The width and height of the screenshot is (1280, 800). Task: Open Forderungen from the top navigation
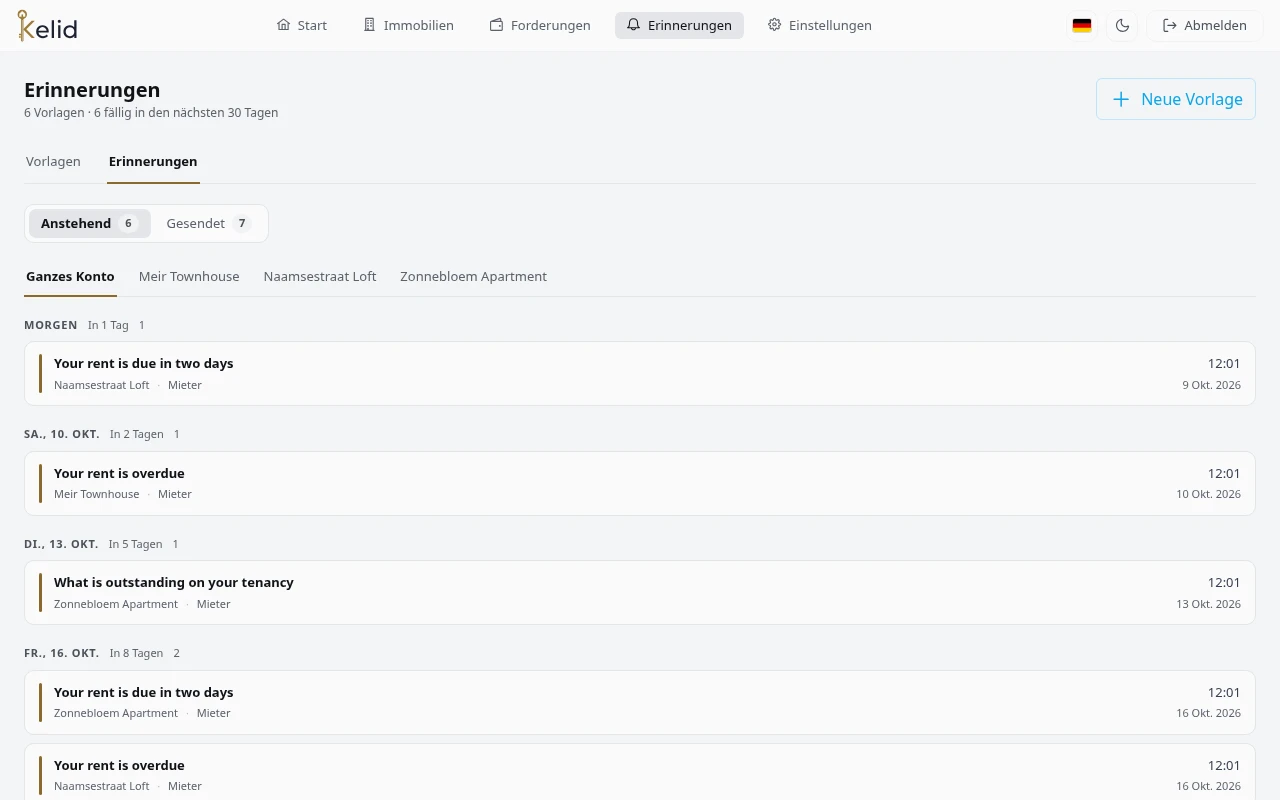coord(540,26)
